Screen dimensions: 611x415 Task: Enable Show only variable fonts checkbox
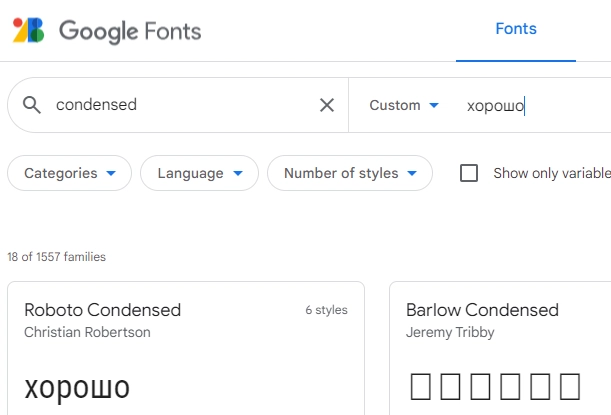[469, 173]
